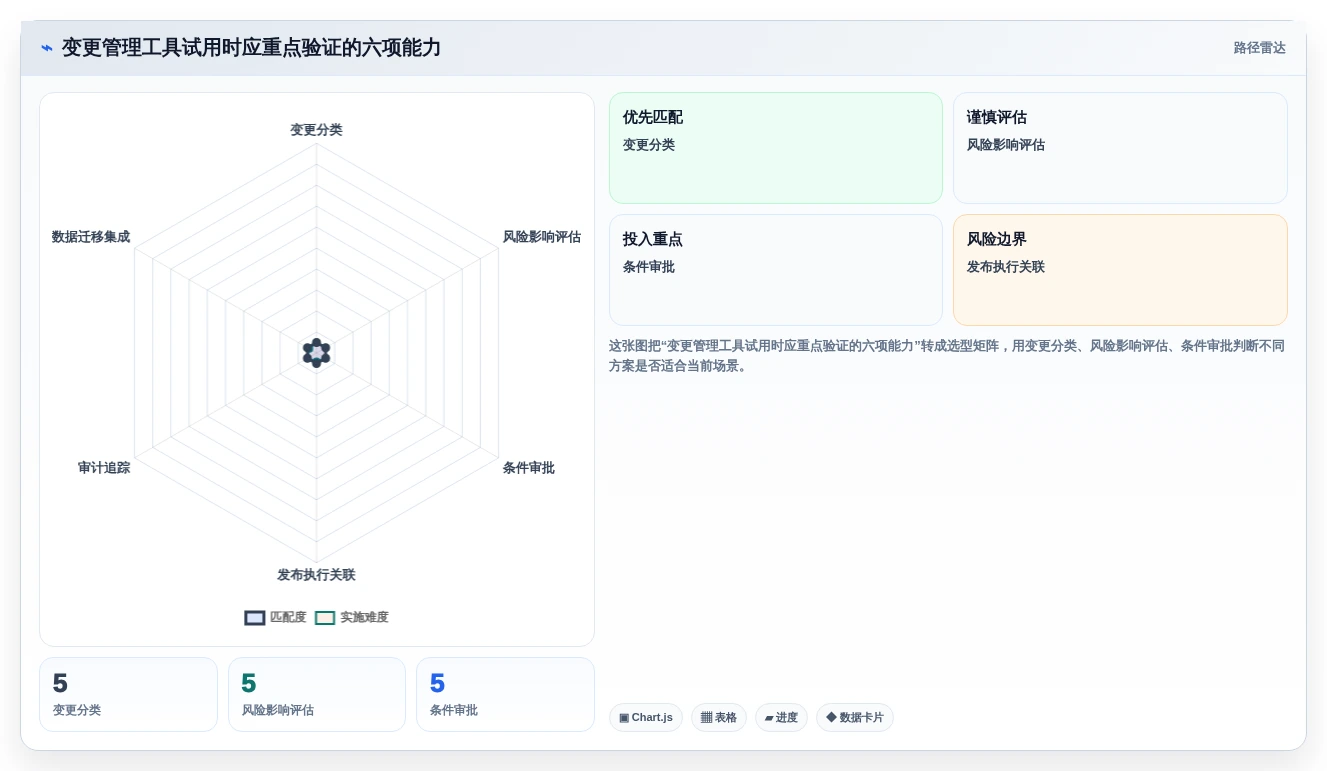
Task: Click 条件审批 text inside 投入重点 card
Action: click(x=649, y=267)
